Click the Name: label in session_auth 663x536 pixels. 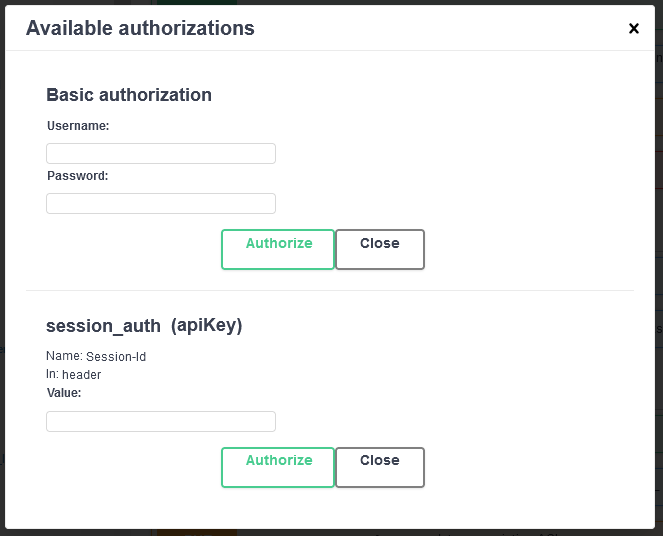pyautogui.click(x=64, y=356)
